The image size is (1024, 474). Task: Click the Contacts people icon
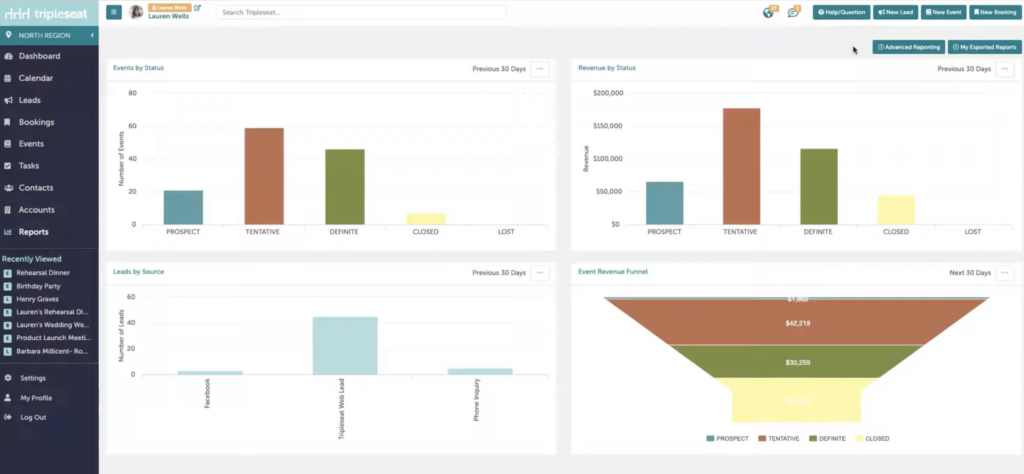click(x=8, y=188)
